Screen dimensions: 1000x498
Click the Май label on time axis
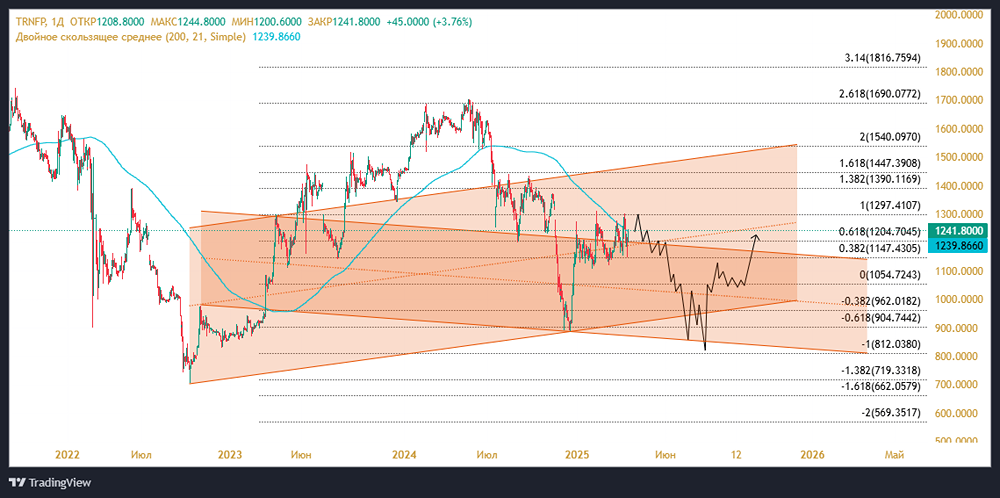[x=895, y=455]
